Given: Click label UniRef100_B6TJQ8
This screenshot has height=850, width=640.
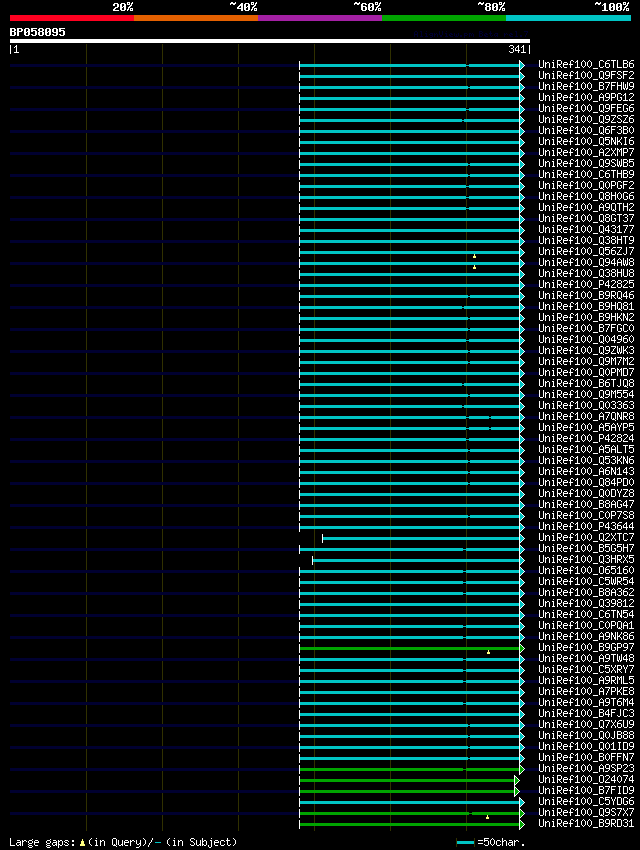Looking at the screenshot, I should pyautogui.click(x=586, y=383).
